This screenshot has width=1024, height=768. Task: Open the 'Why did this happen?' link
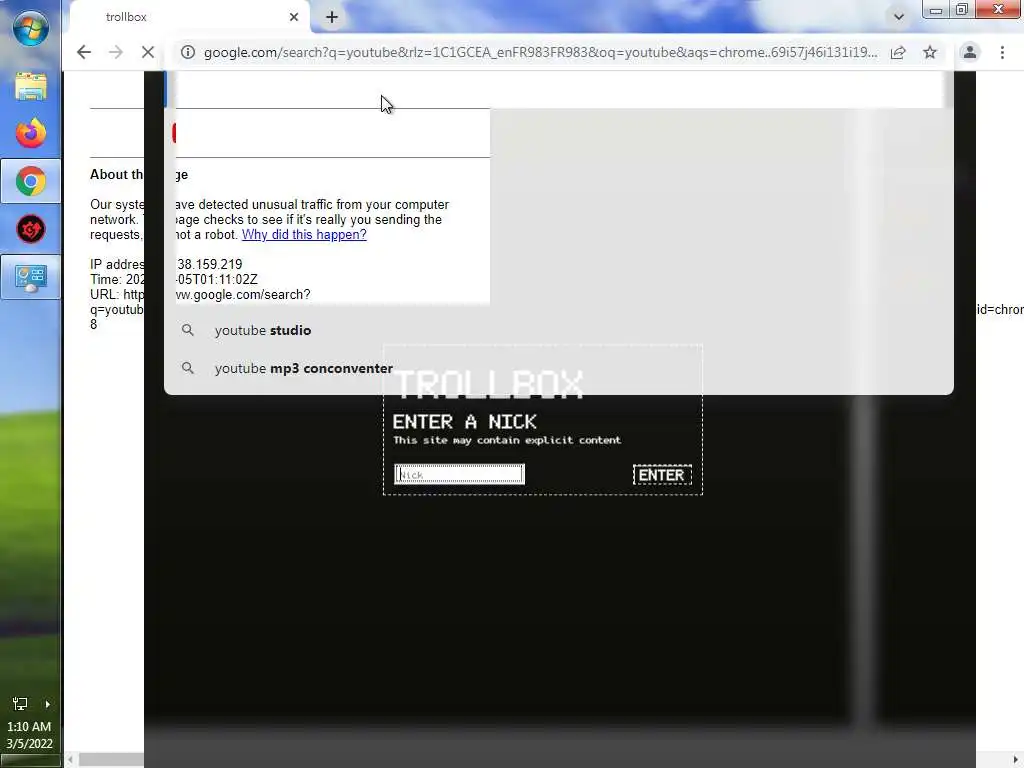[x=304, y=234]
